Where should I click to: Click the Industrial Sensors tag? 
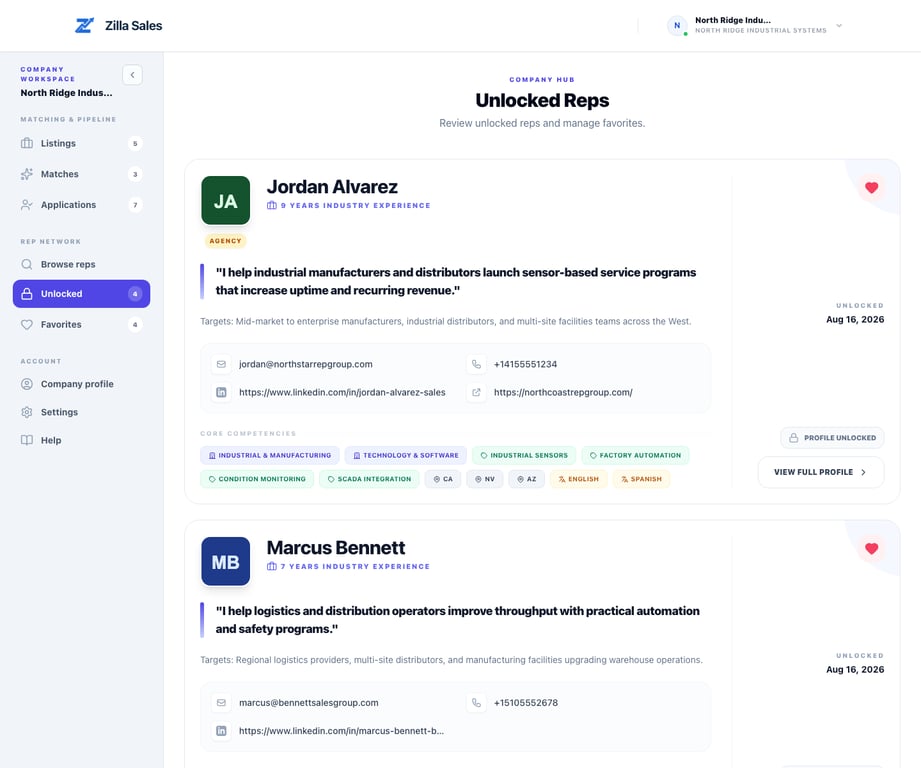click(x=524, y=455)
